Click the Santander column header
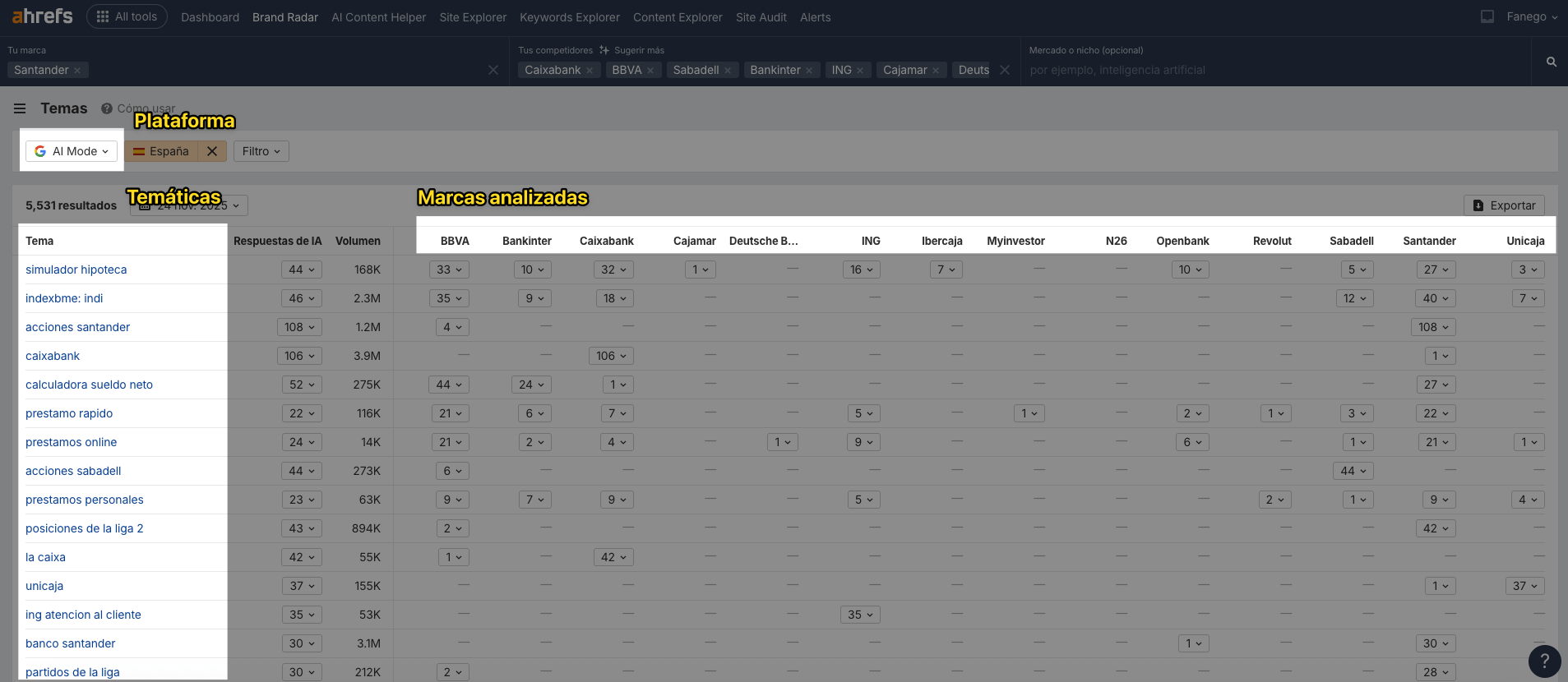The image size is (1568, 682). click(1429, 241)
